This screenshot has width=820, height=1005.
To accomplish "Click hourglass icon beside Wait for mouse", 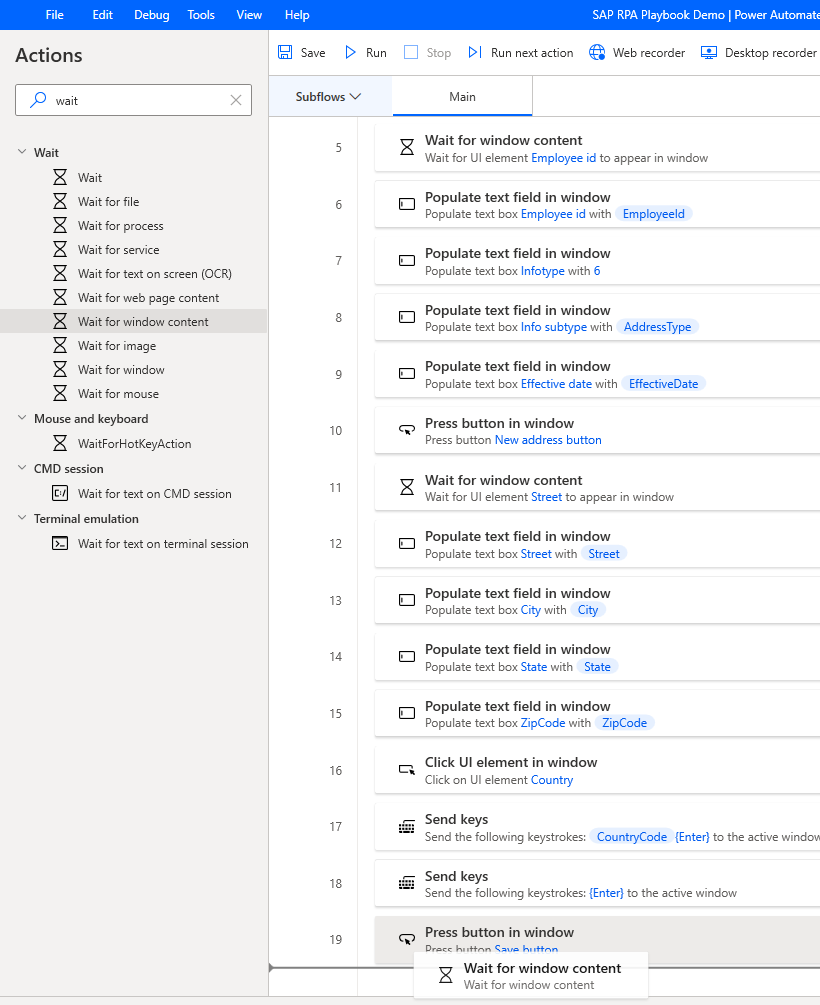I will tap(60, 394).
